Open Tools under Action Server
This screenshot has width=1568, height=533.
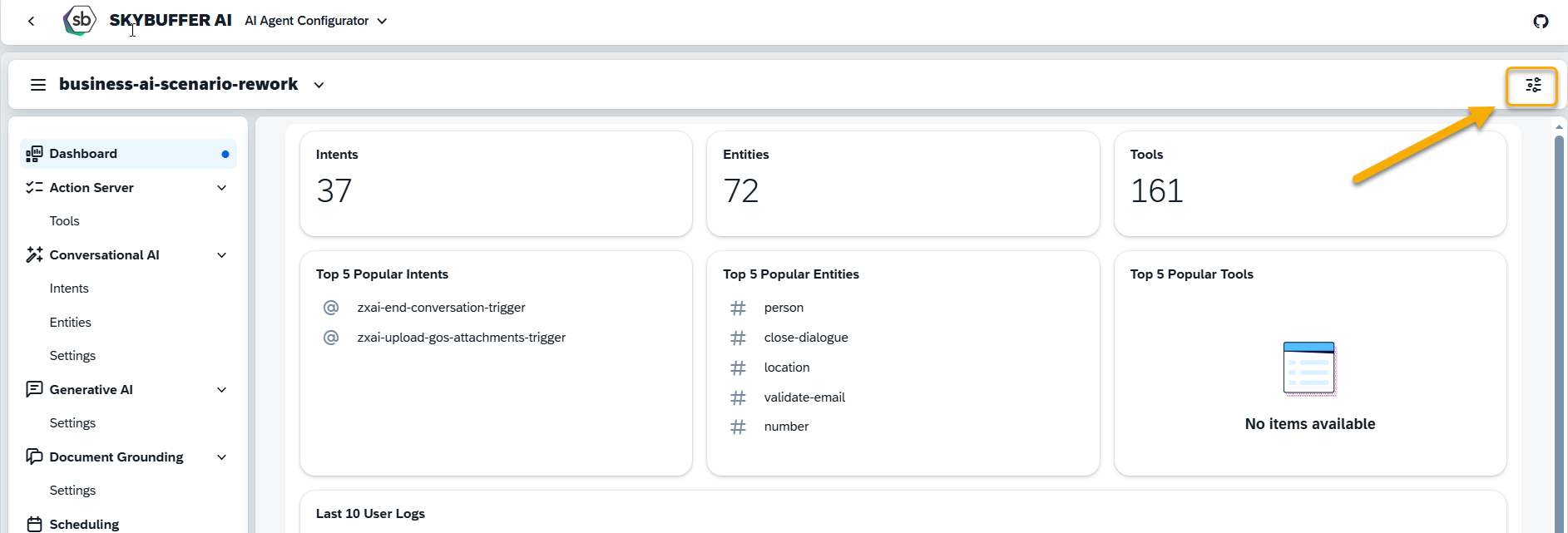coord(64,221)
